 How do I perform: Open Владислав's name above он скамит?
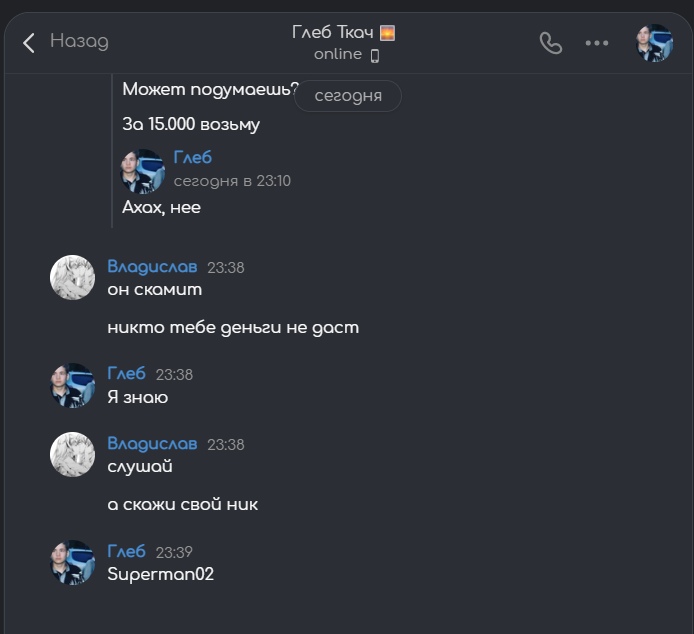point(152,267)
